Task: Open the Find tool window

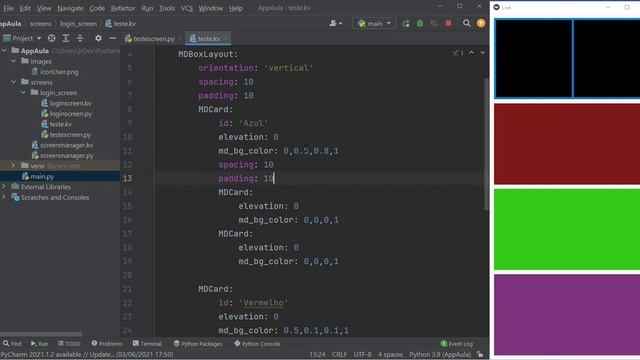Action: (x=12, y=344)
